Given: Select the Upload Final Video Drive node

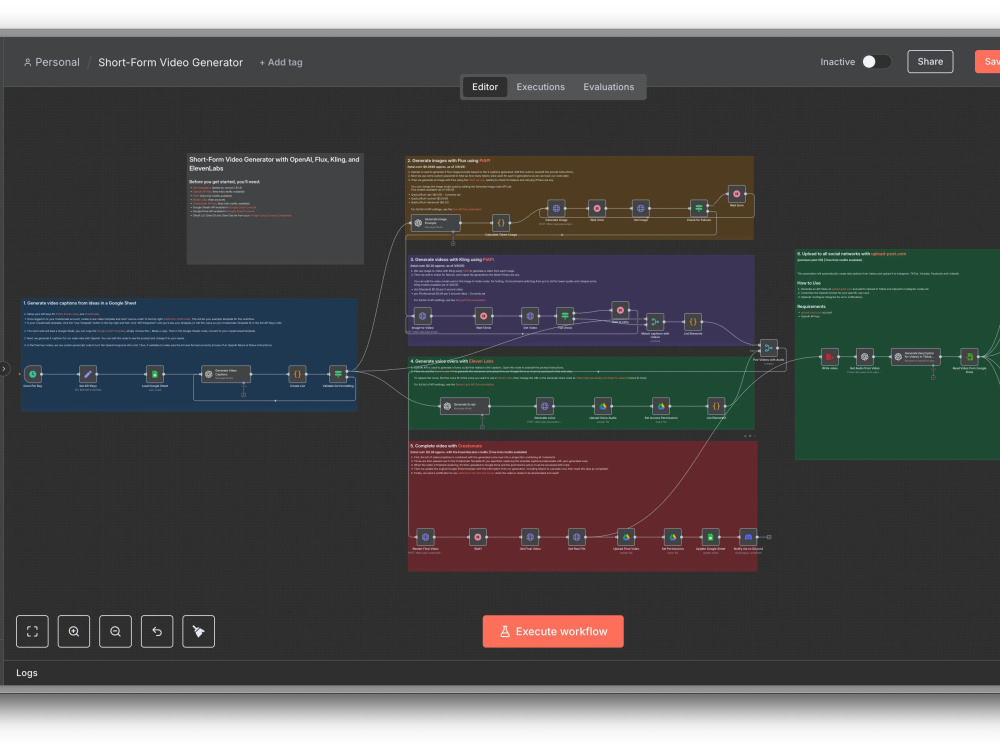Looking at the screenshot, I should click(626, 537).
